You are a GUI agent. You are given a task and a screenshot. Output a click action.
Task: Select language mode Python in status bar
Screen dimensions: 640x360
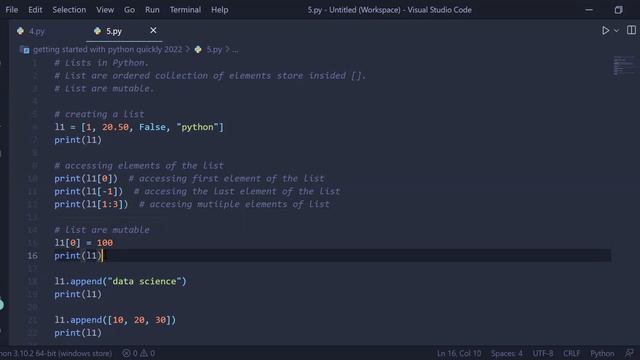click(602, 353)
